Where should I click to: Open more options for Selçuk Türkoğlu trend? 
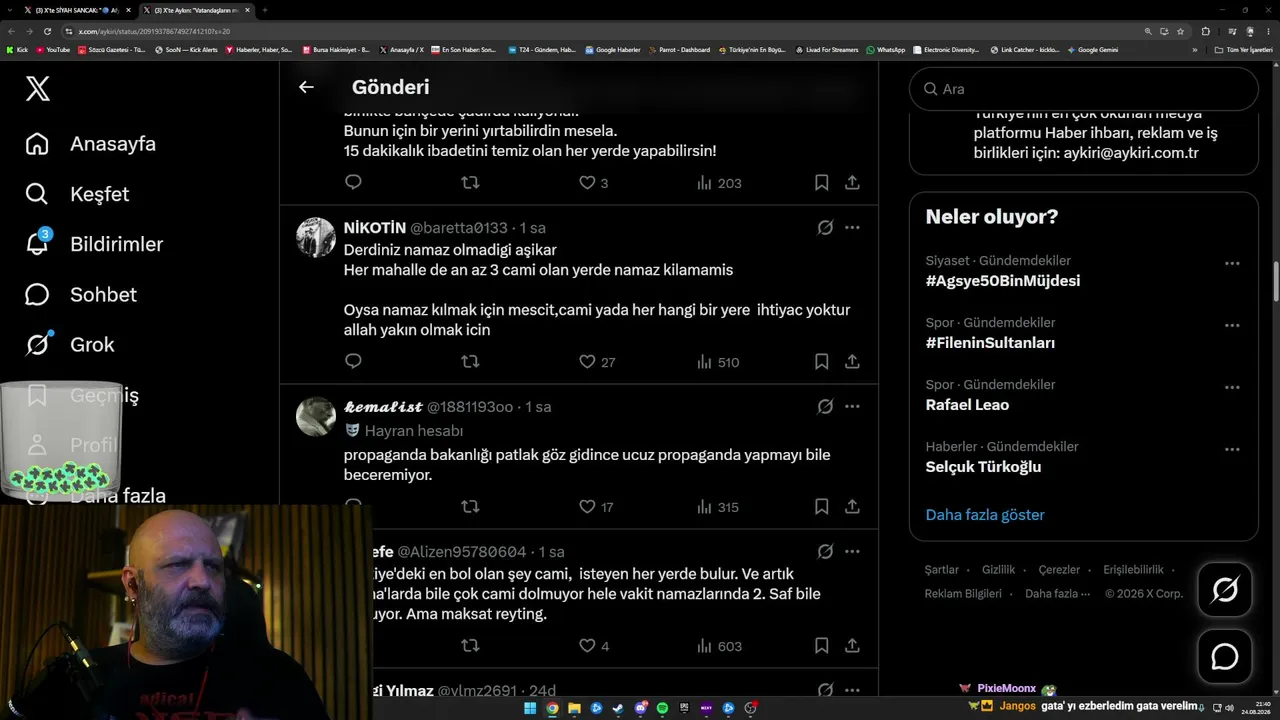pyautogui.click(x=1232, y=450)
